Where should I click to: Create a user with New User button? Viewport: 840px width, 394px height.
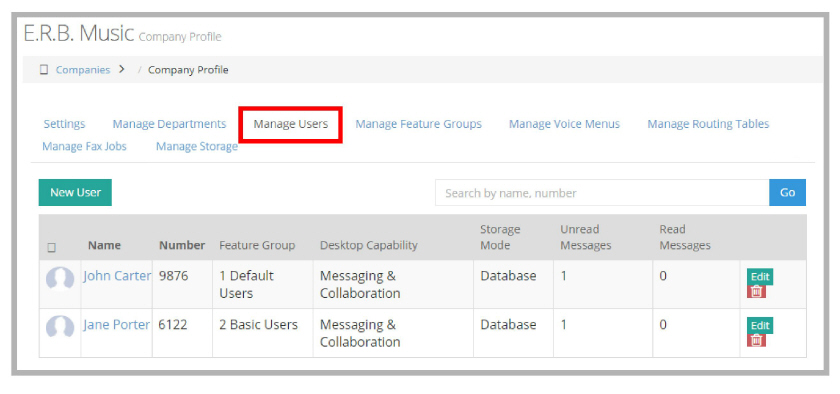pos(75,192)
